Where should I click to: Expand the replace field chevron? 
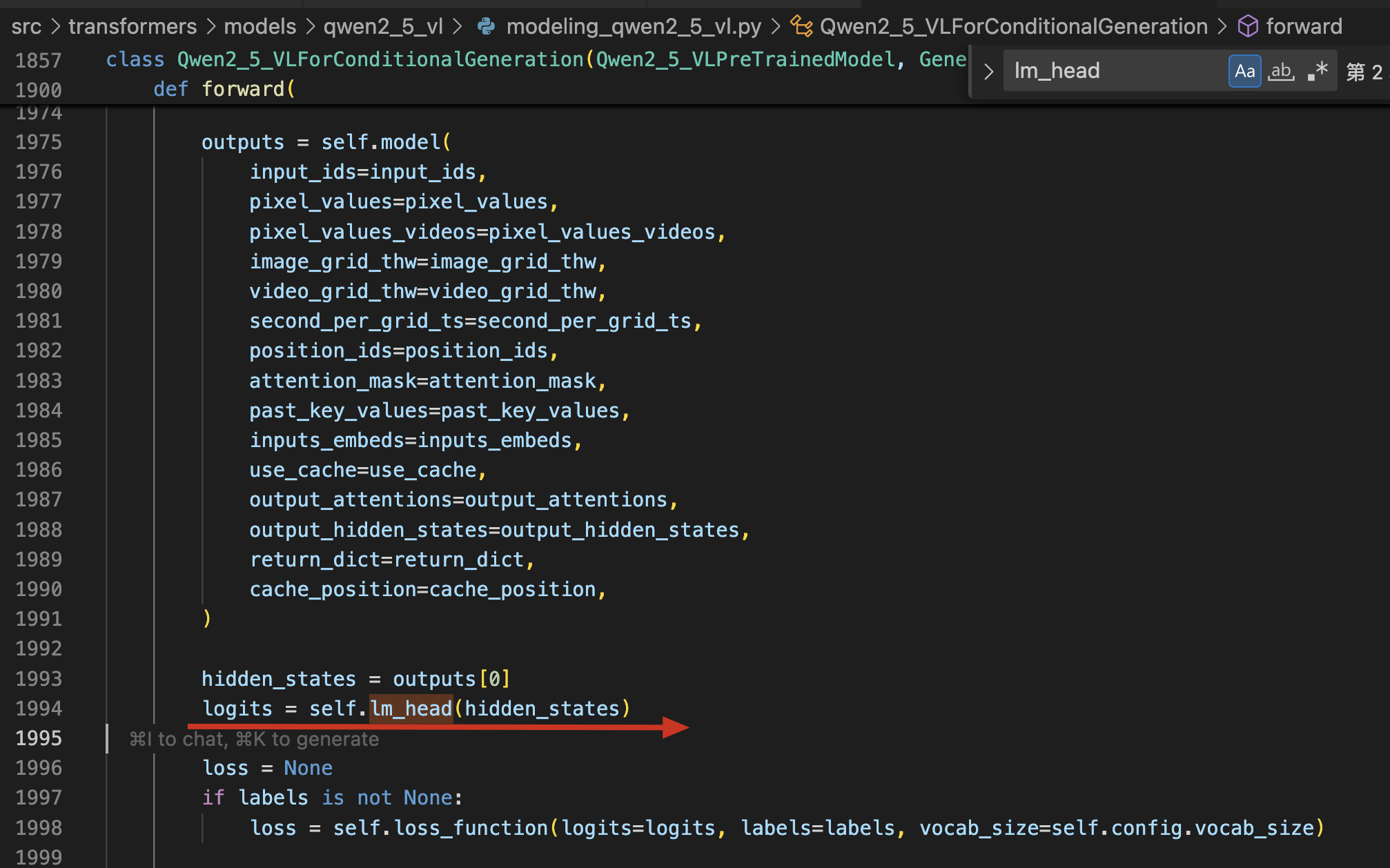click(x=988, y=71)
